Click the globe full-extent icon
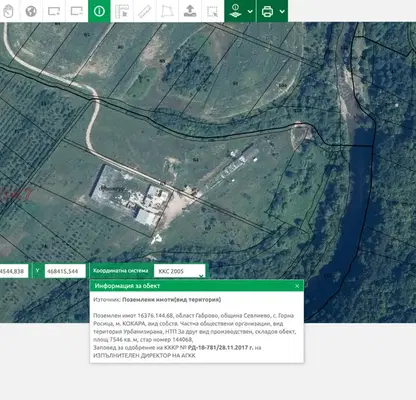This screenshot has height=400, width=416. coord(31,11)
